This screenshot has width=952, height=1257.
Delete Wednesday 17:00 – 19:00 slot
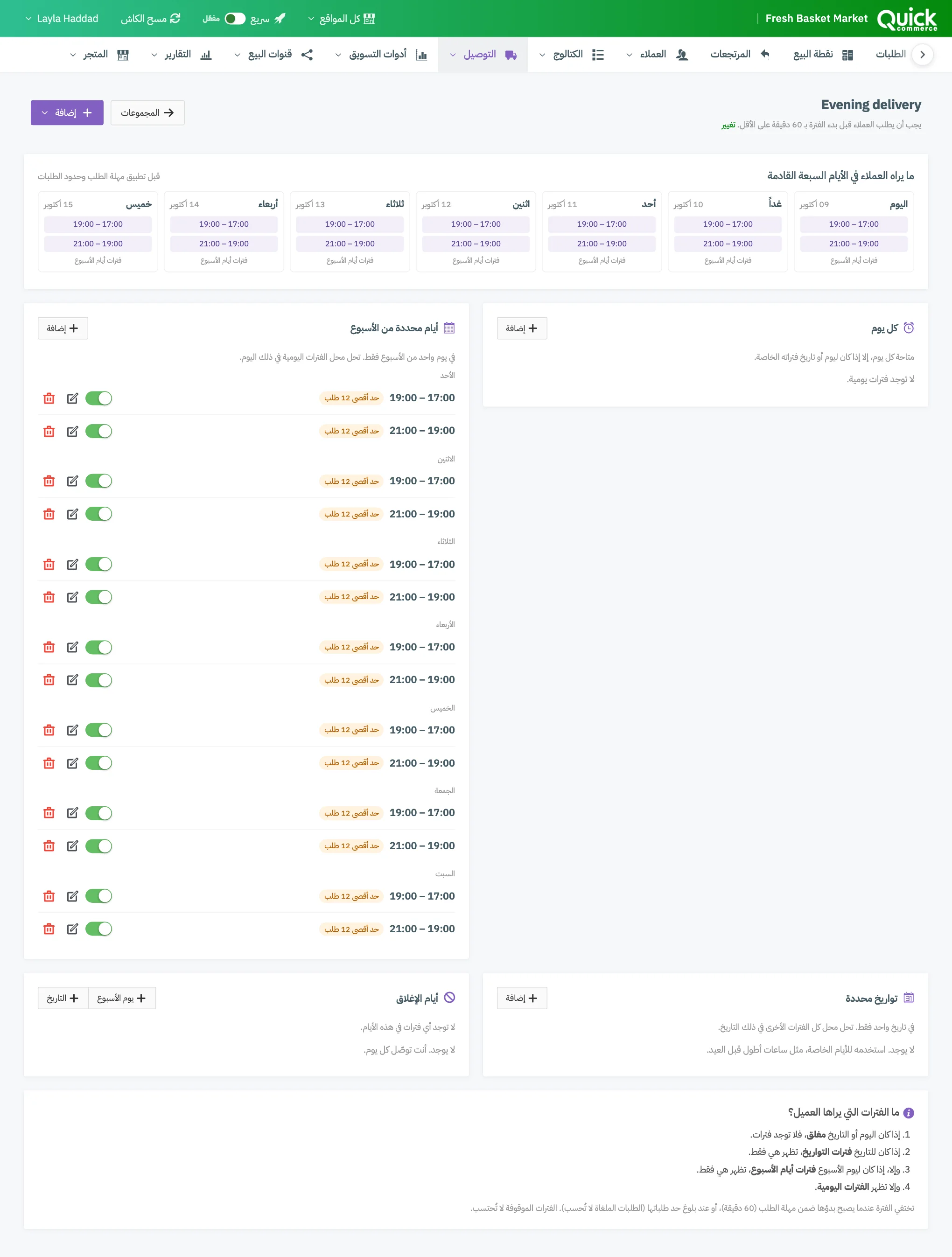pos(49,647)
